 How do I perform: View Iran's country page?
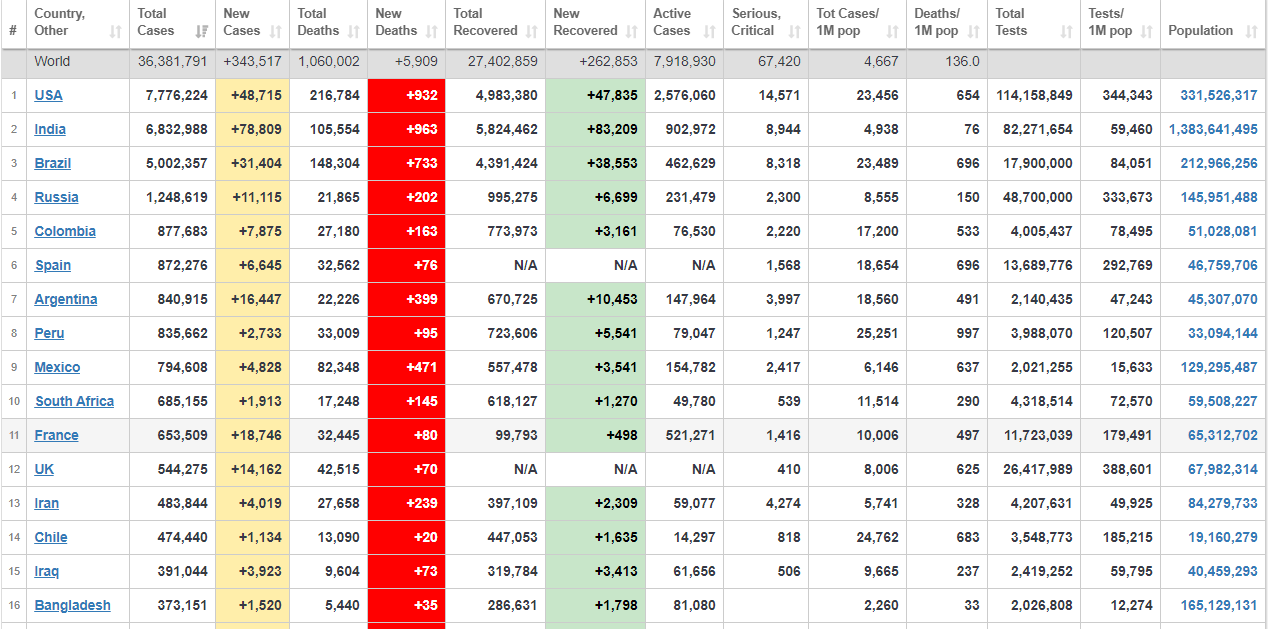click(46, 503)
